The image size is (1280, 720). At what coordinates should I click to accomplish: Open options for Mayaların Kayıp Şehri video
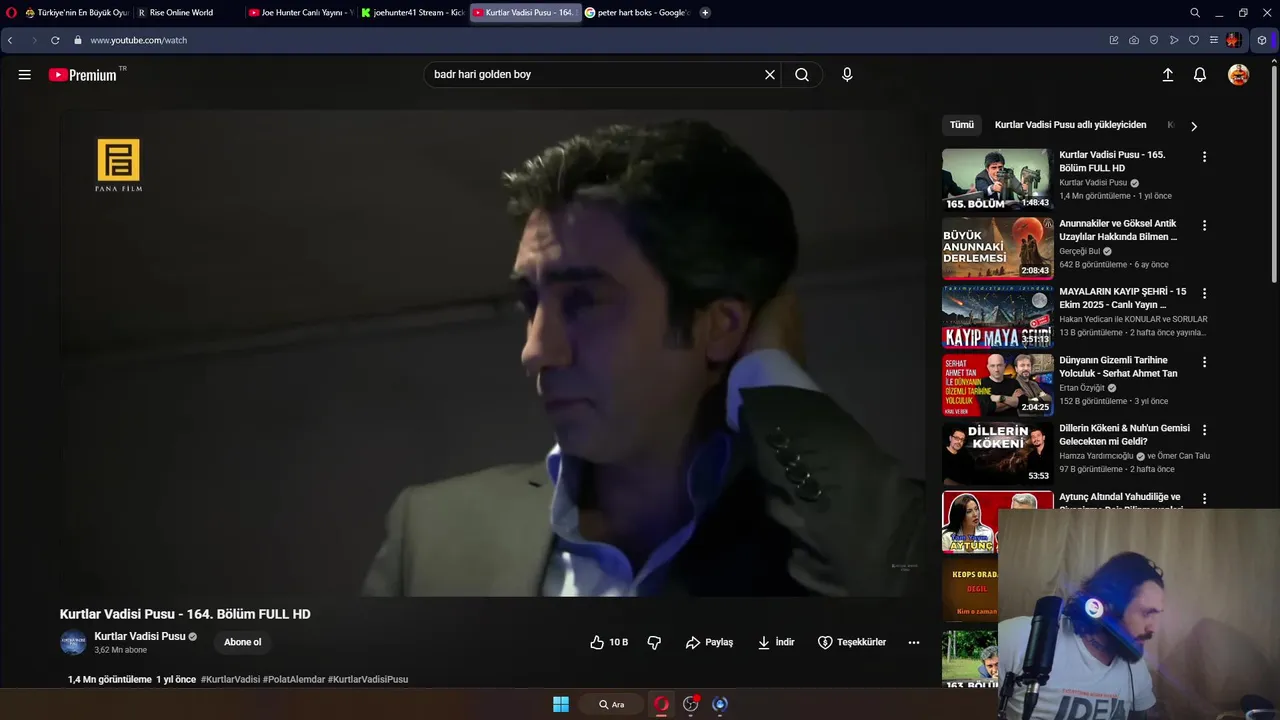pyautogui.click(x=1204, y=293)
